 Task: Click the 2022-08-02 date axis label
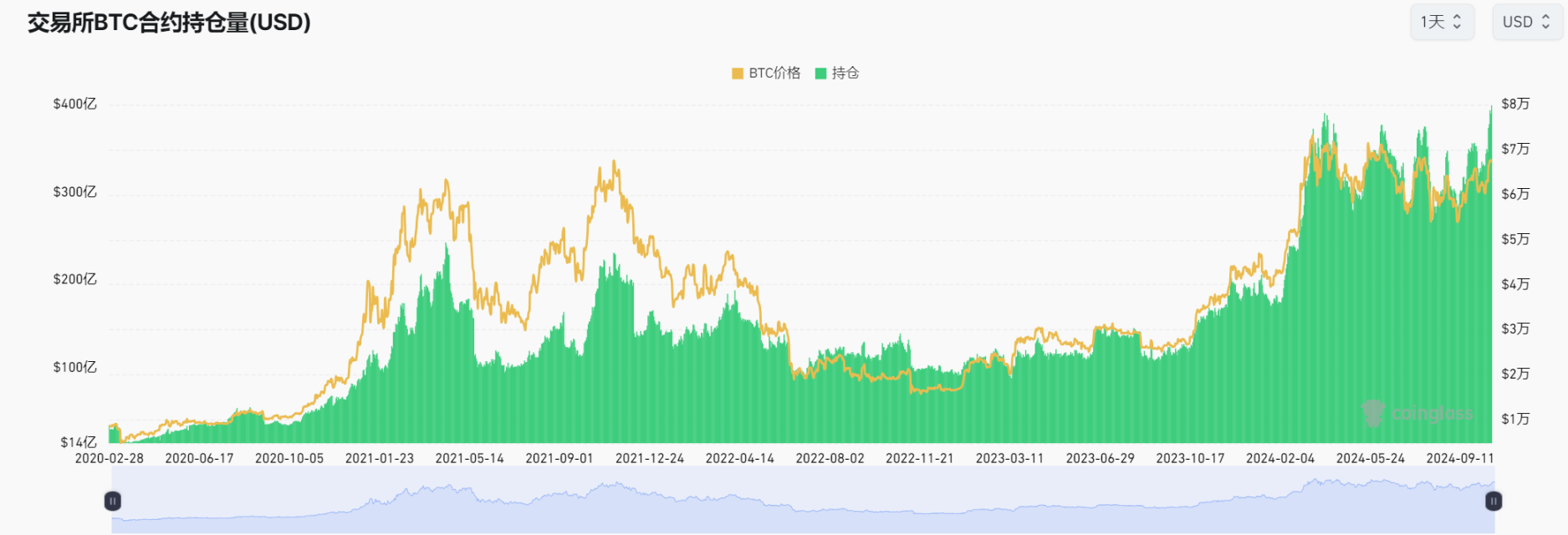(x=830, y=458)
